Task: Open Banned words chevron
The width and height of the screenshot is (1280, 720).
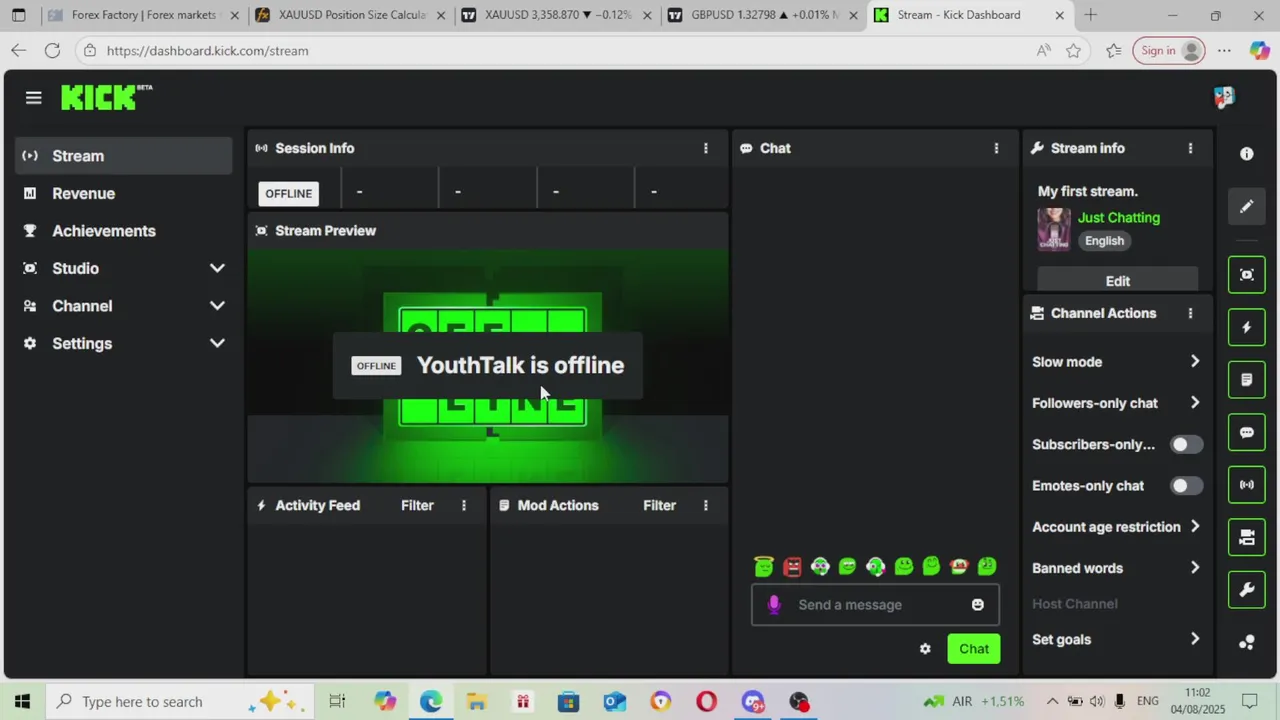Action: click(1195, 567)
